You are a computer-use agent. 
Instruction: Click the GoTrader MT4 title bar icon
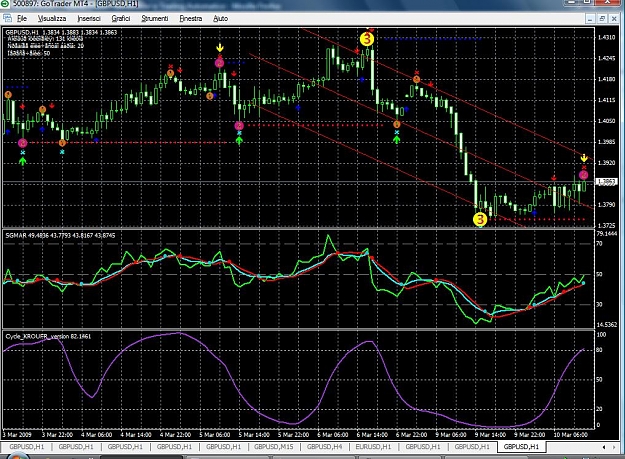click(5, 3)
